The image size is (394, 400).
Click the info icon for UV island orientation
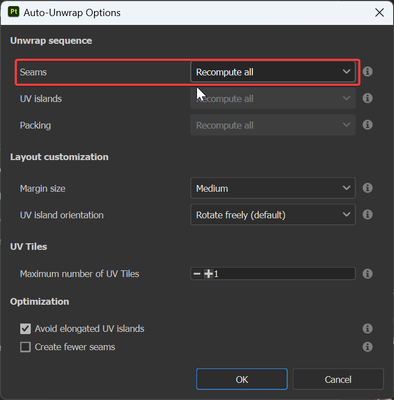pos(367,214)
